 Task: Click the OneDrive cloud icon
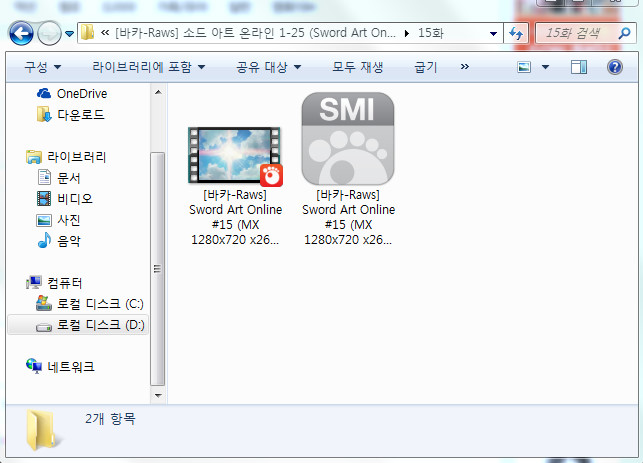(x=44, y=94)
